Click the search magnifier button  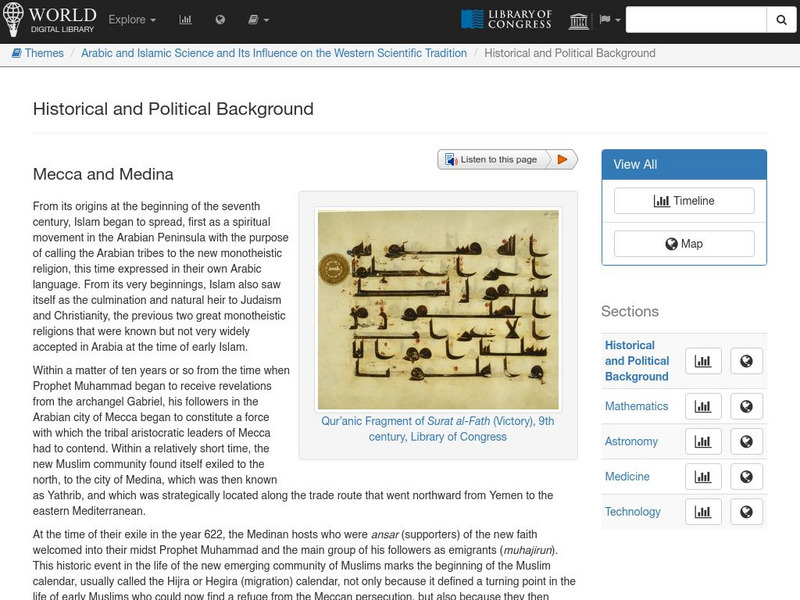click(781, 20)
